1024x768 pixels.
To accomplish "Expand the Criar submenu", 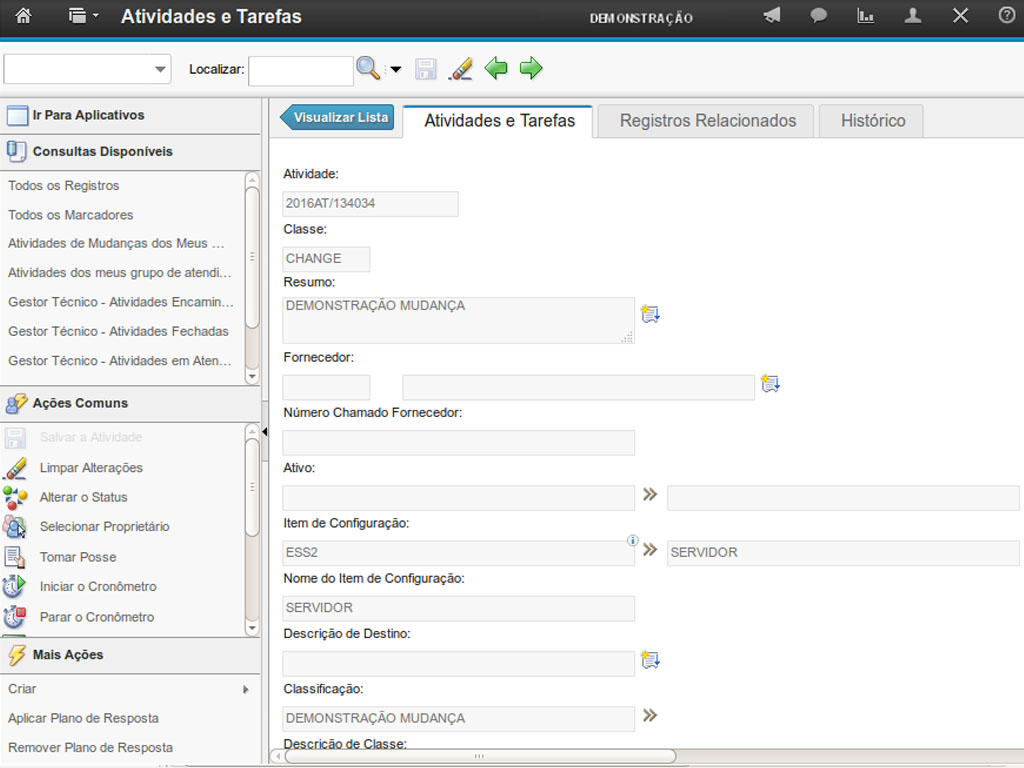I will [x=246, y=689].
